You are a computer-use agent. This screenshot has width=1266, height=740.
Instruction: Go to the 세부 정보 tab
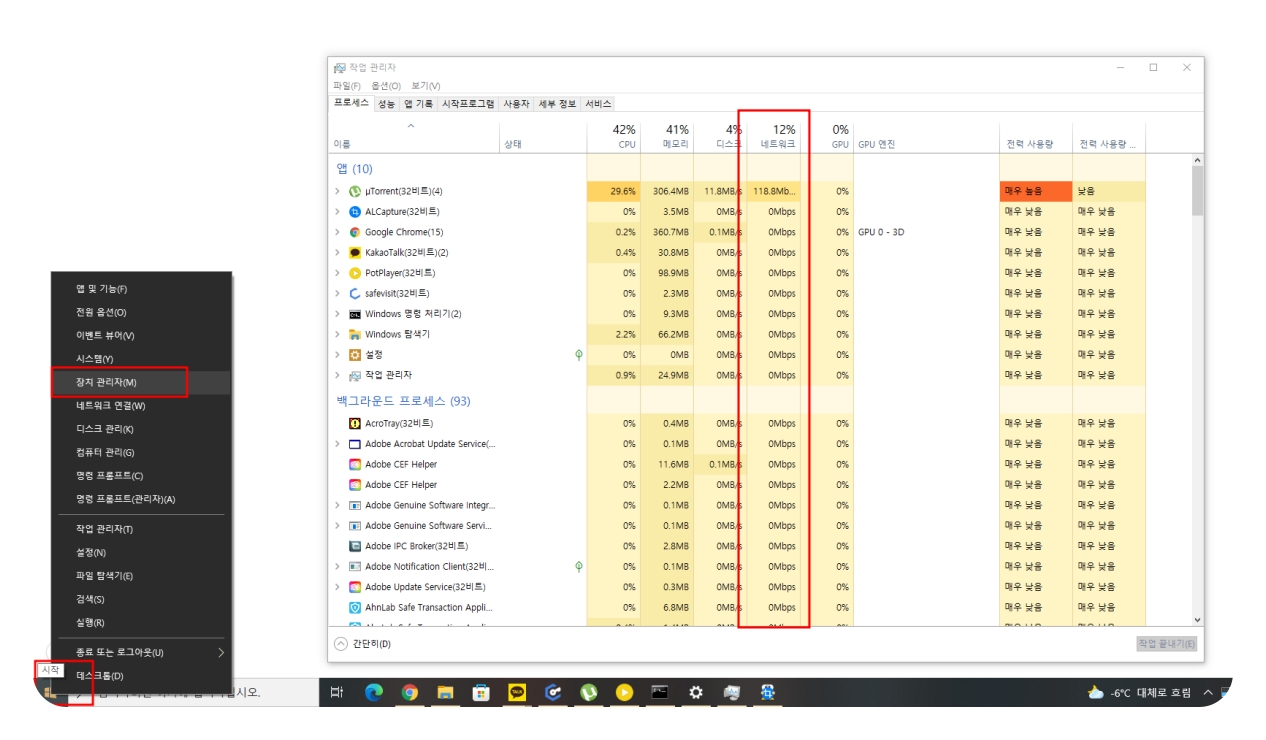point(557,104)
